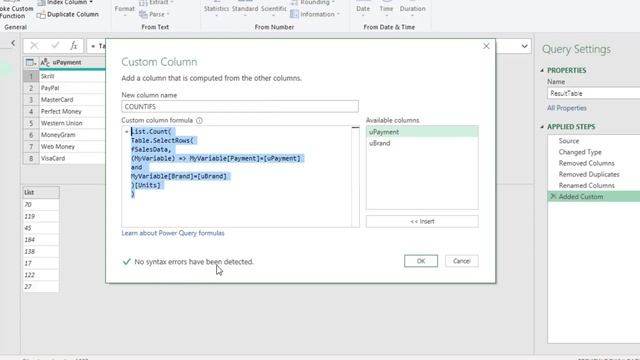
Task: Open Learn about Power Query formulas link
Action: [173, 233]
